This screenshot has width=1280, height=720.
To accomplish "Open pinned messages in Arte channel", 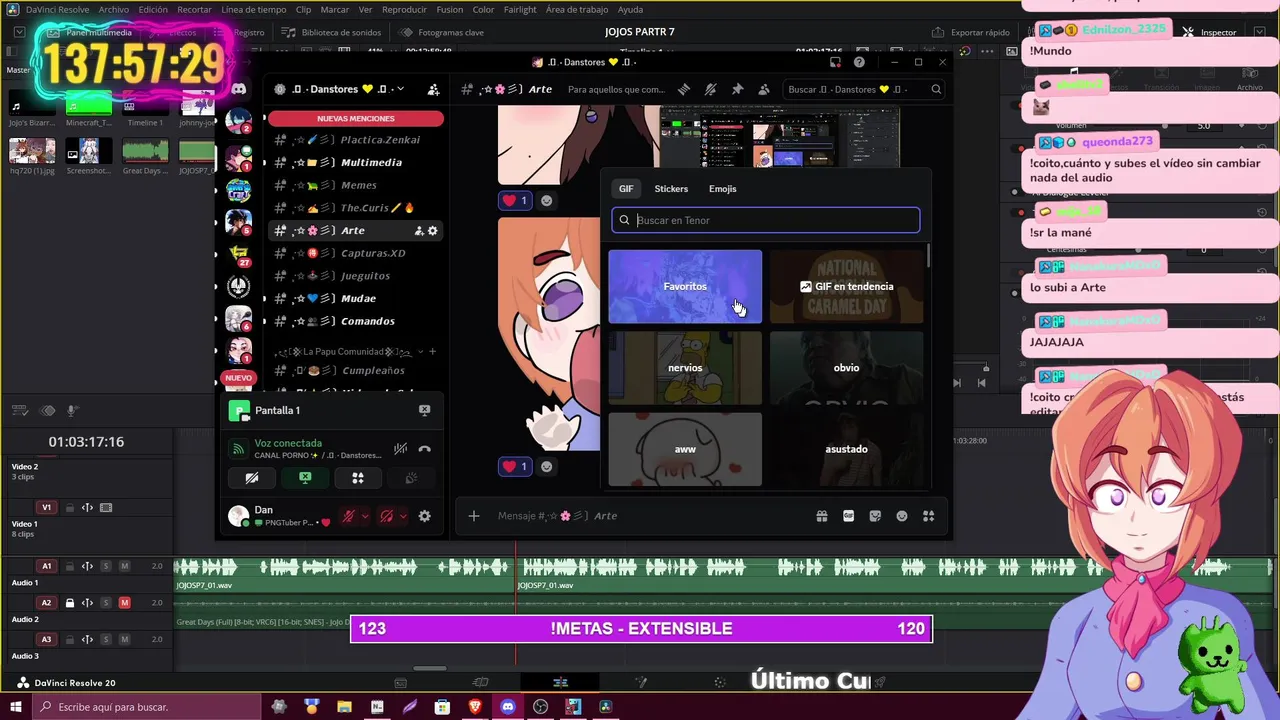I will click(738, 89).
